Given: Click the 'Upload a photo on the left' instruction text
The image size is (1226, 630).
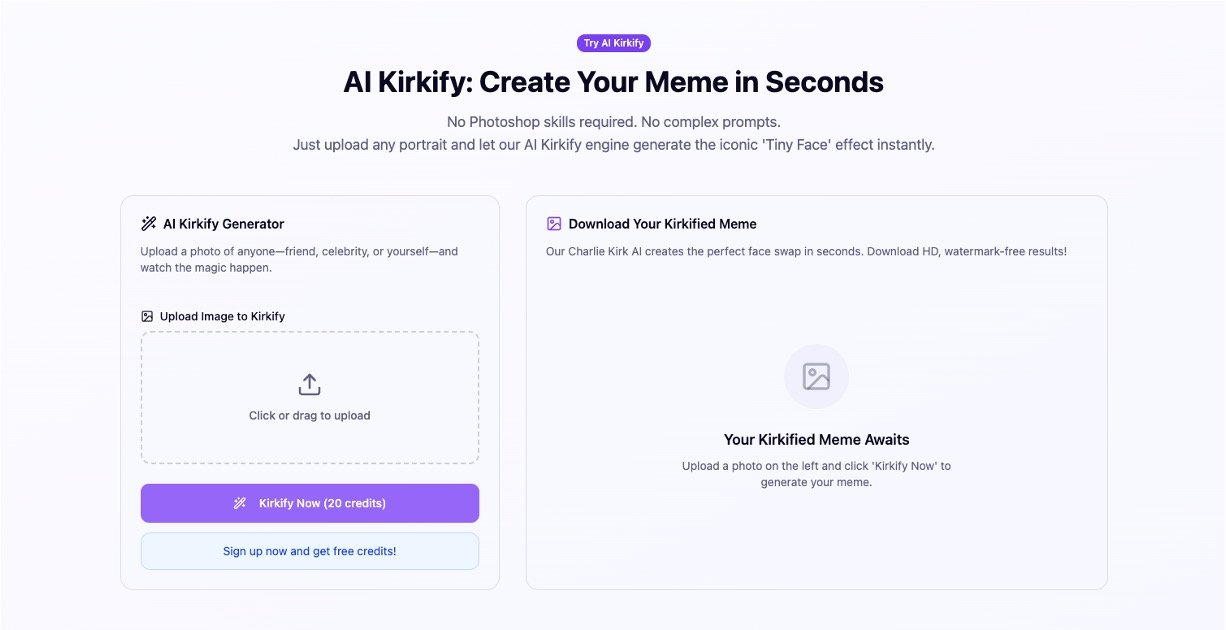Looking at the screenshot, I should coord(816,474).
